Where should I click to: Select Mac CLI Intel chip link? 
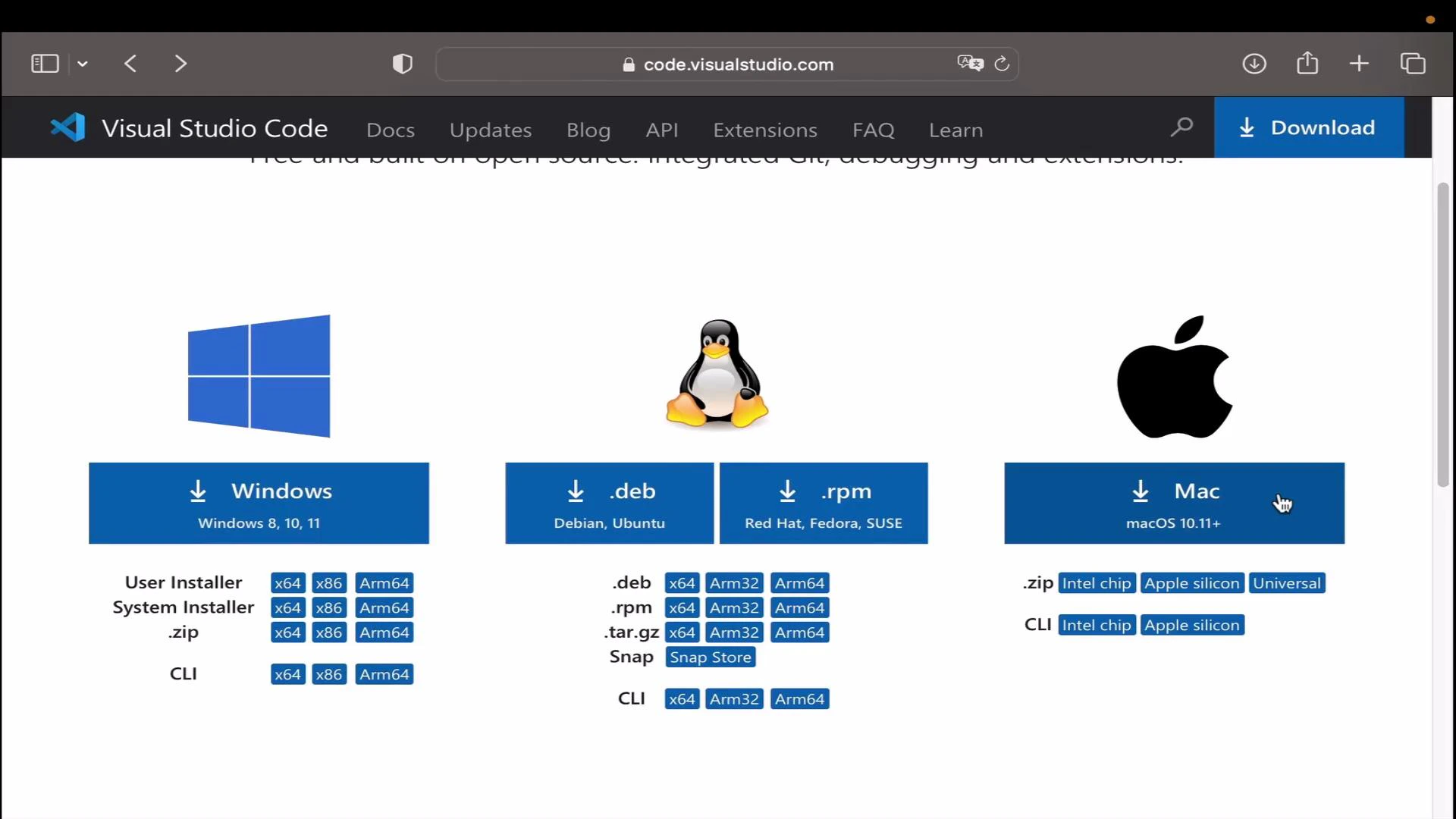tap(1097, 625)
